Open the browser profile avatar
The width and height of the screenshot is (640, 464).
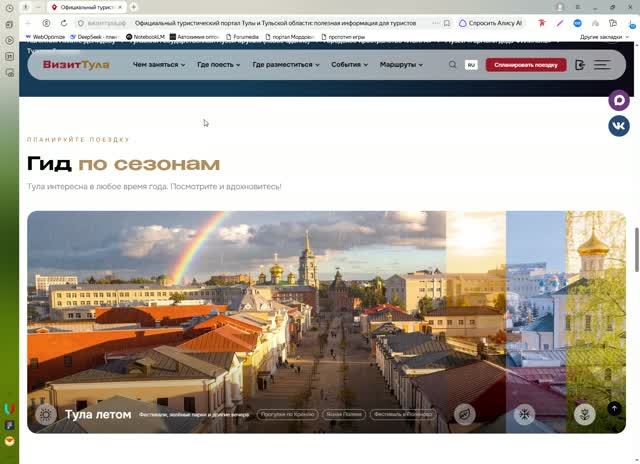pyautogui.click(x=560, y=7)
